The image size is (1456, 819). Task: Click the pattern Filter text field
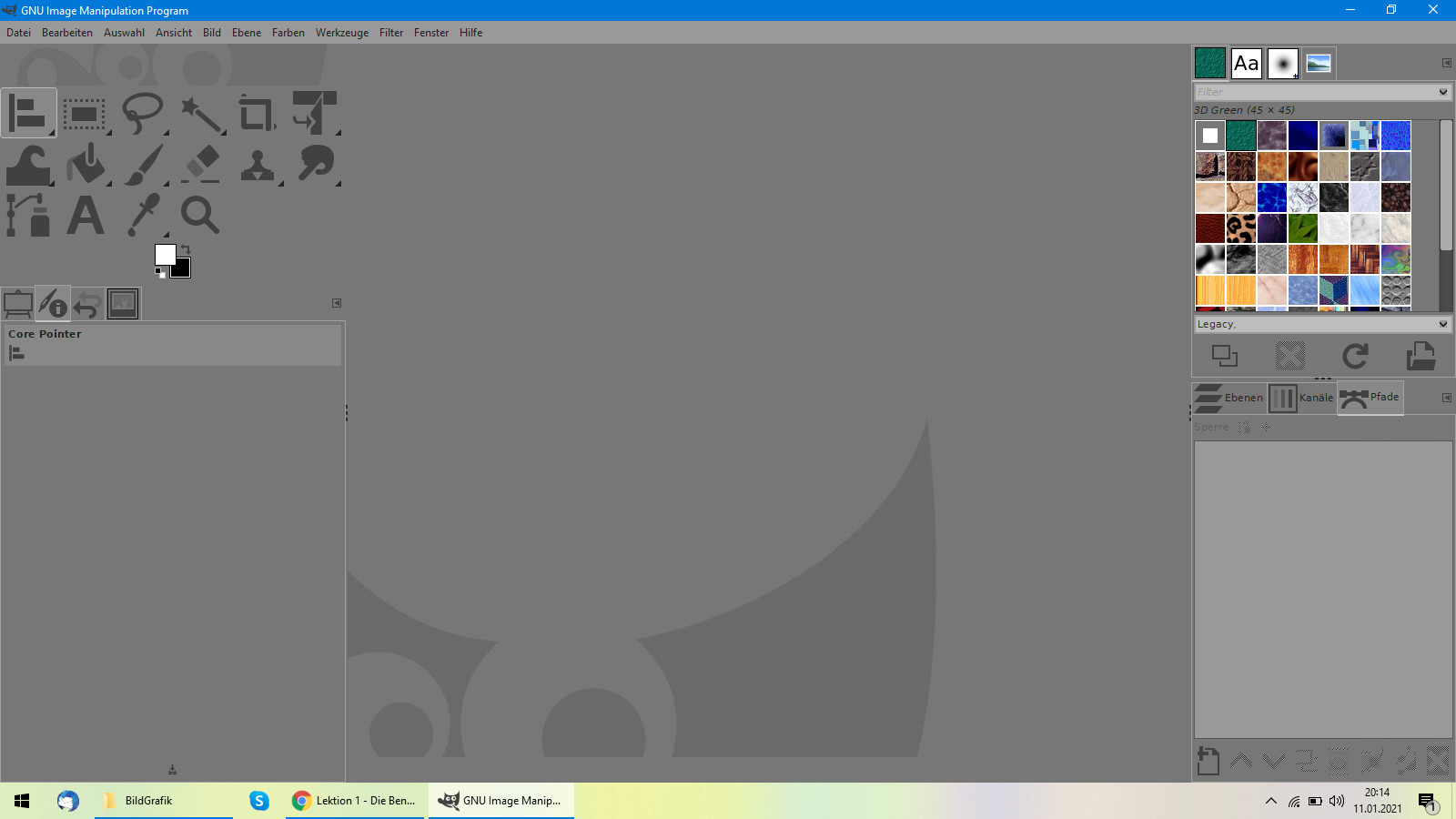[1315, 92]
